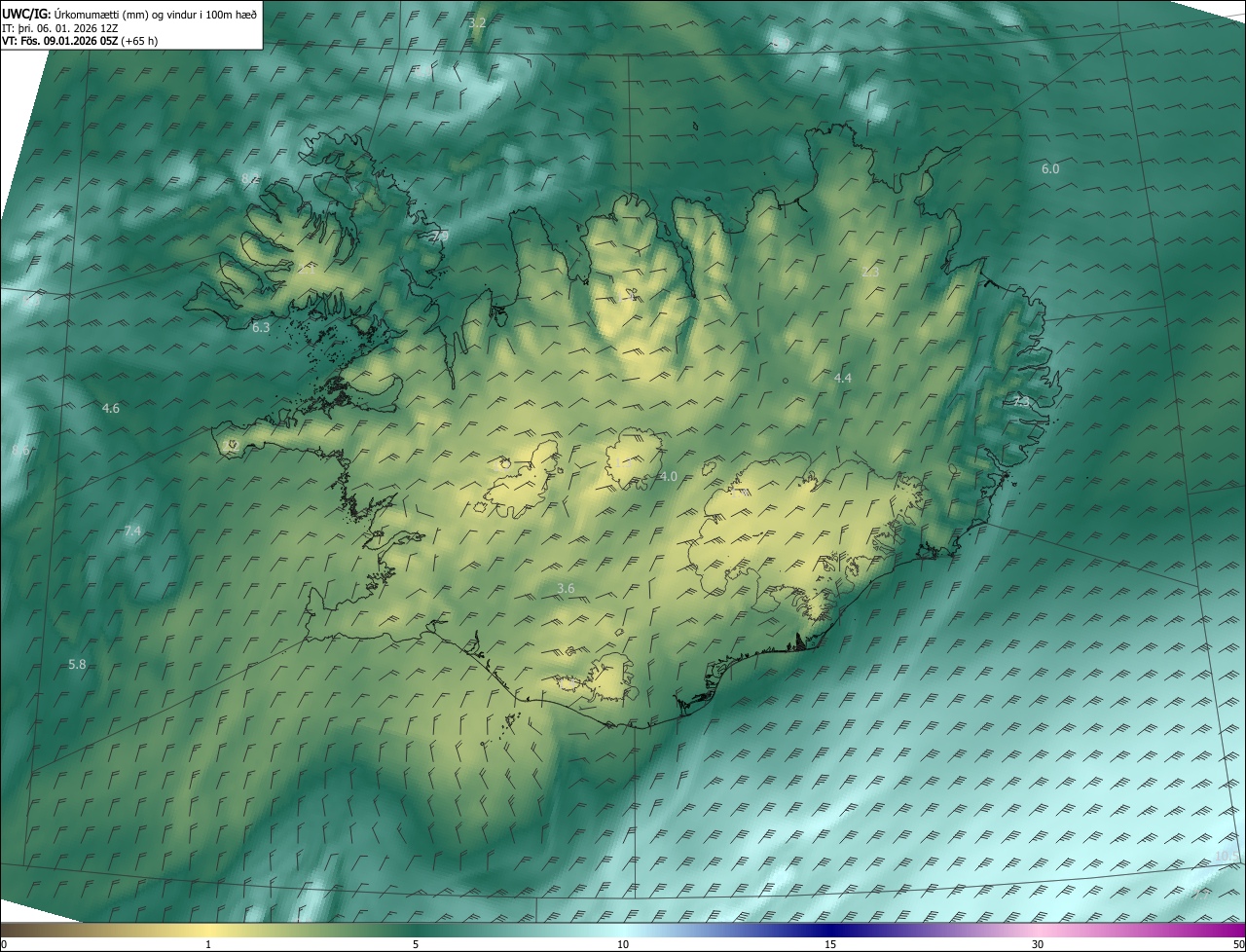The width and height of the screenshot is (1246, 952).
Task: Click the 5 tick label on the color scale
Action: (x=416, y=944)
